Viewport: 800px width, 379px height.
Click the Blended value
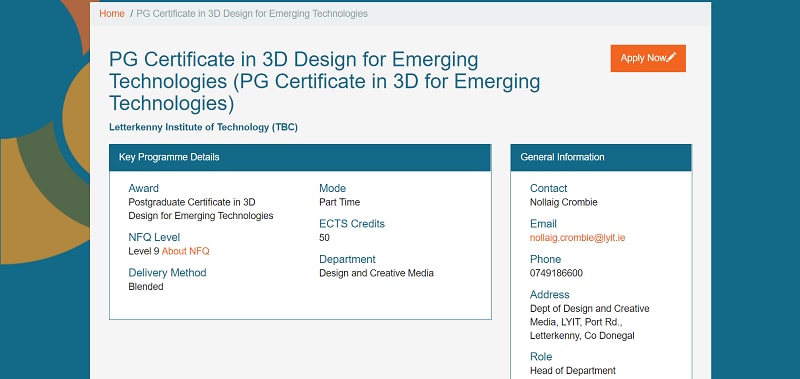coord(146,287)
